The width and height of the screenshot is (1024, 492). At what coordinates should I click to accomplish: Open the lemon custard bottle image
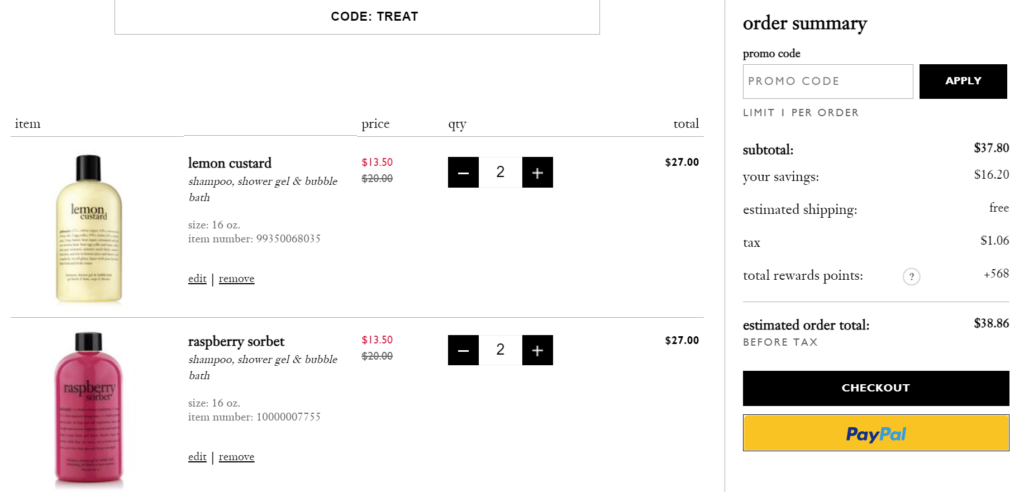point(88,228)
